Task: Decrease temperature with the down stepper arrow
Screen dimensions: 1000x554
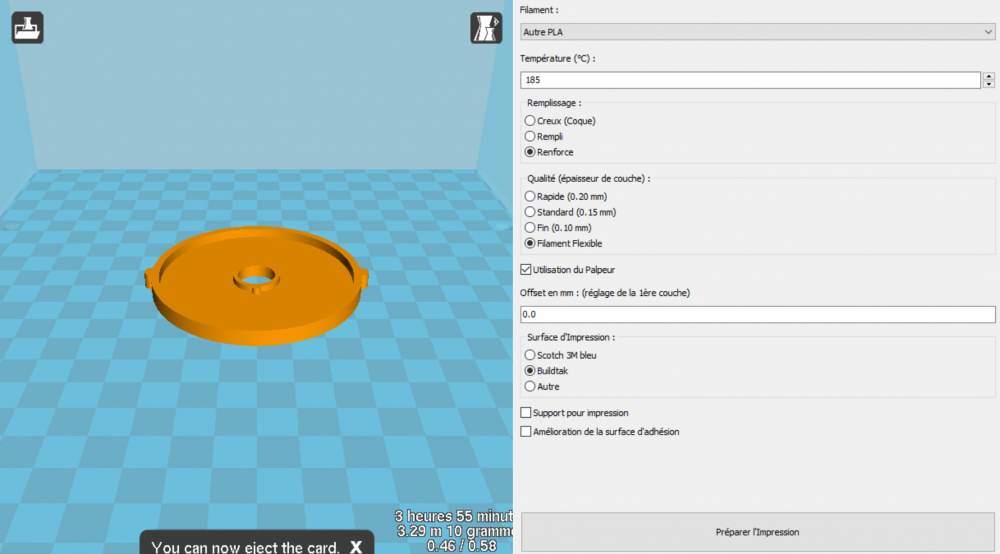Action: 989,84
